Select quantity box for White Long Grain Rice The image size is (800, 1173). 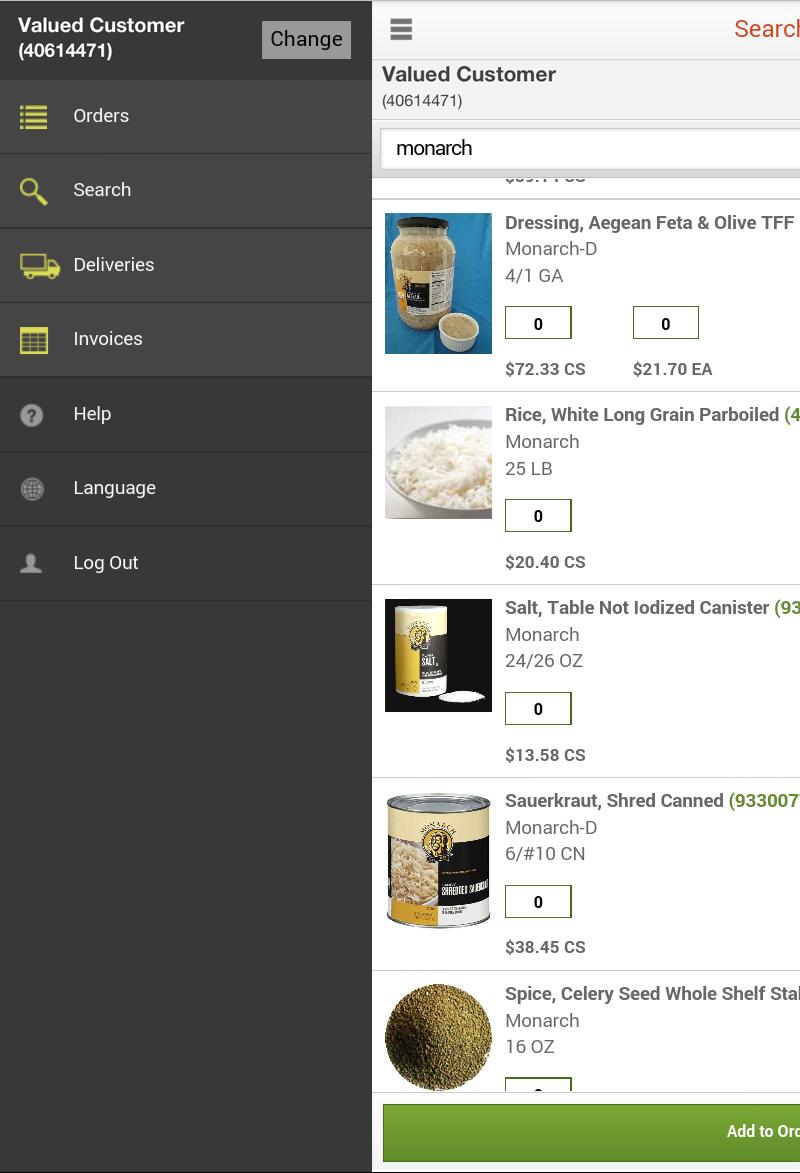point(538,516)
